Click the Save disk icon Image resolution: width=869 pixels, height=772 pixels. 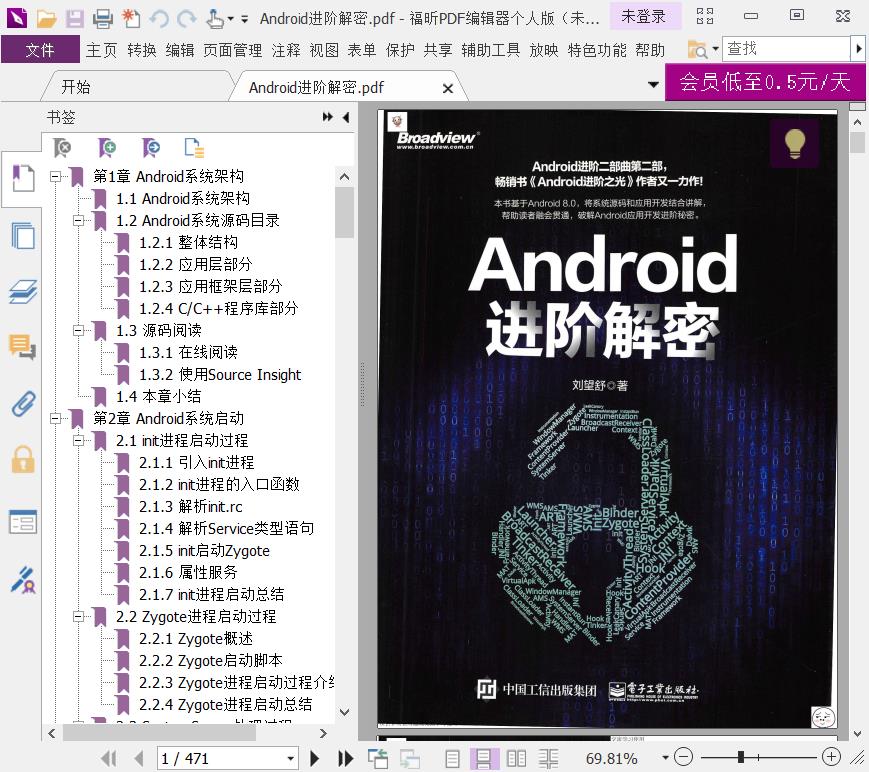[75, 19]
